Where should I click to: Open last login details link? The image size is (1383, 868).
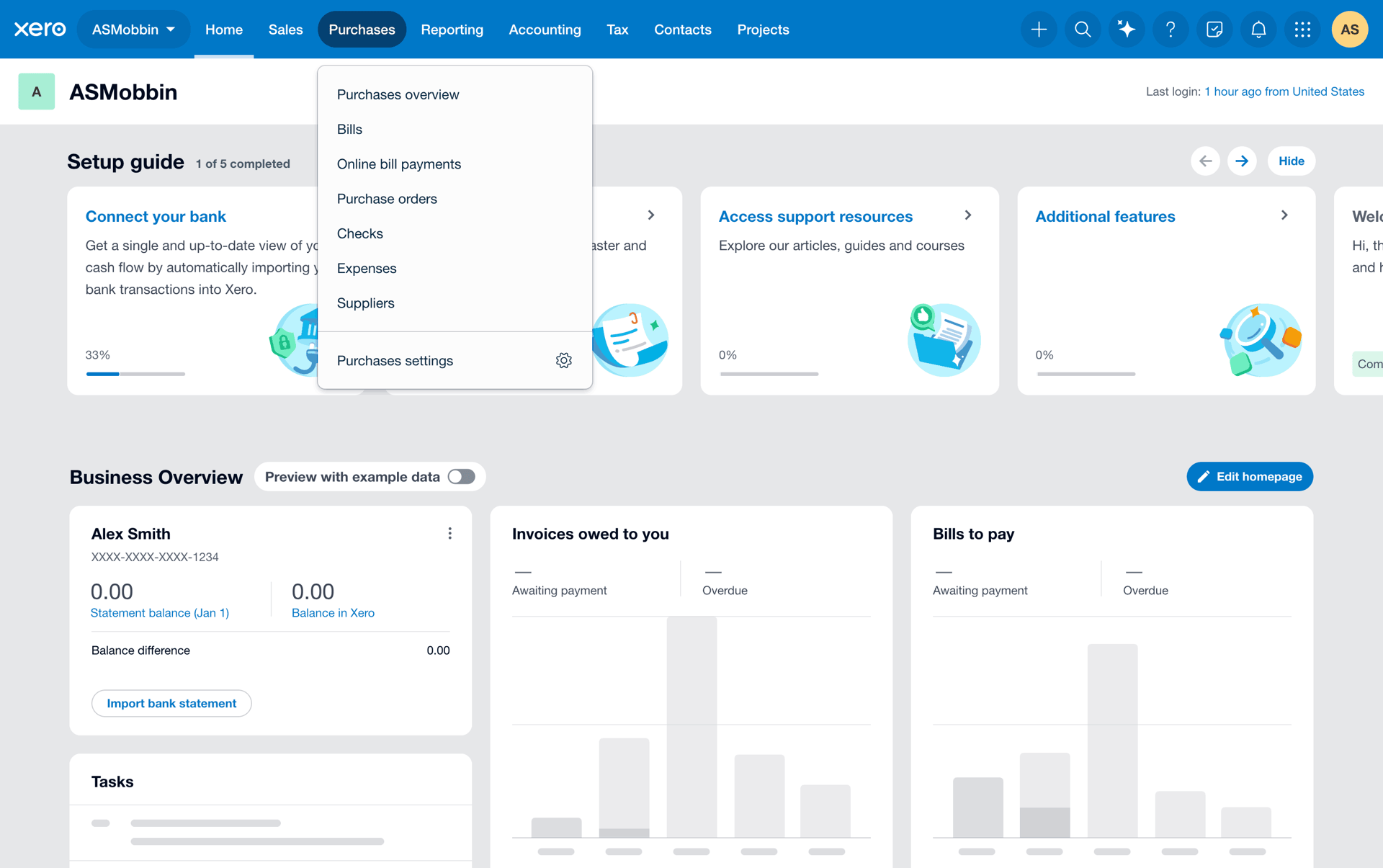pyautogui.click(x=1284, y=91)
